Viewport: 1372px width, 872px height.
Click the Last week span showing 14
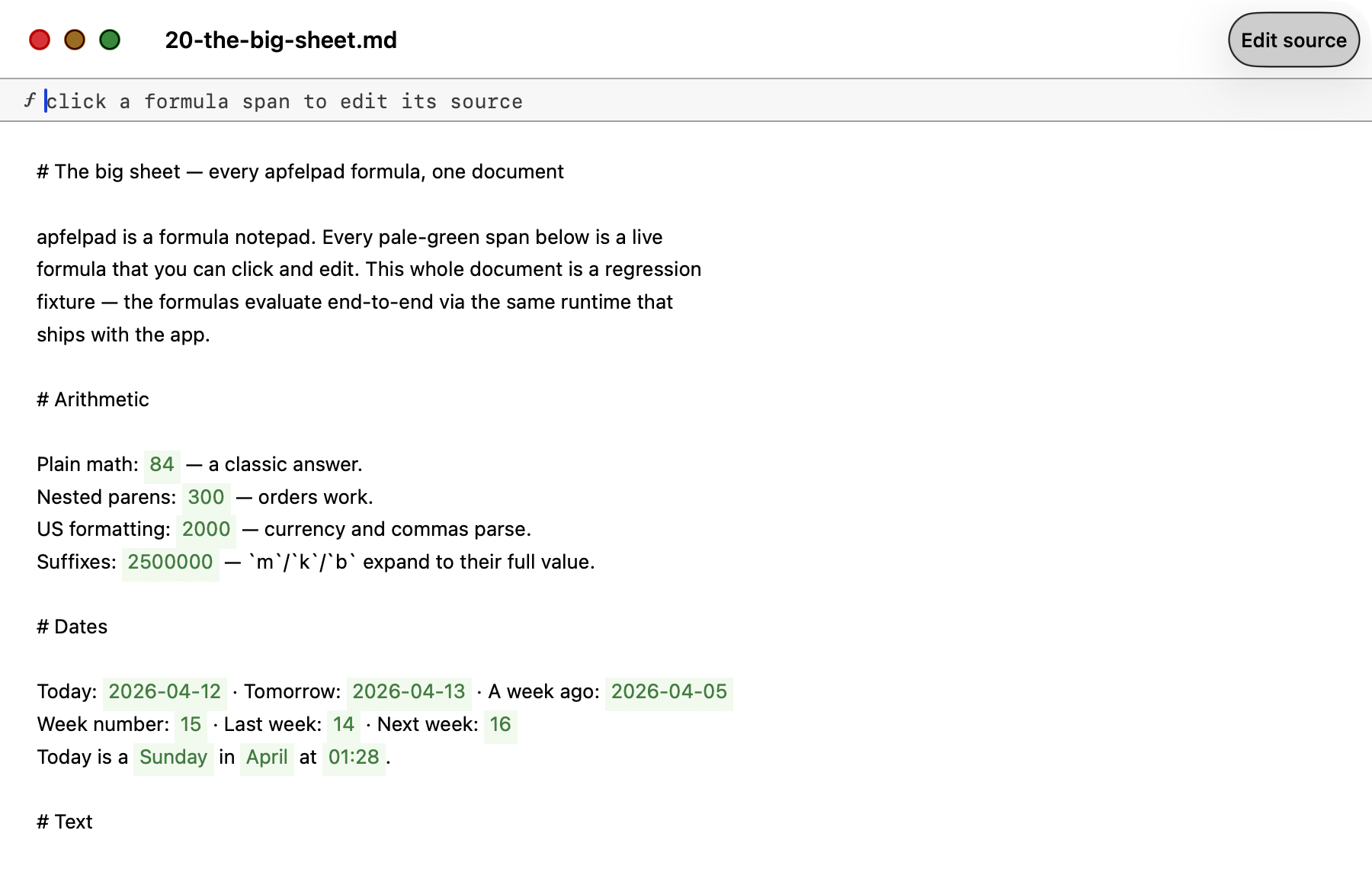click(x=344, y=725)
